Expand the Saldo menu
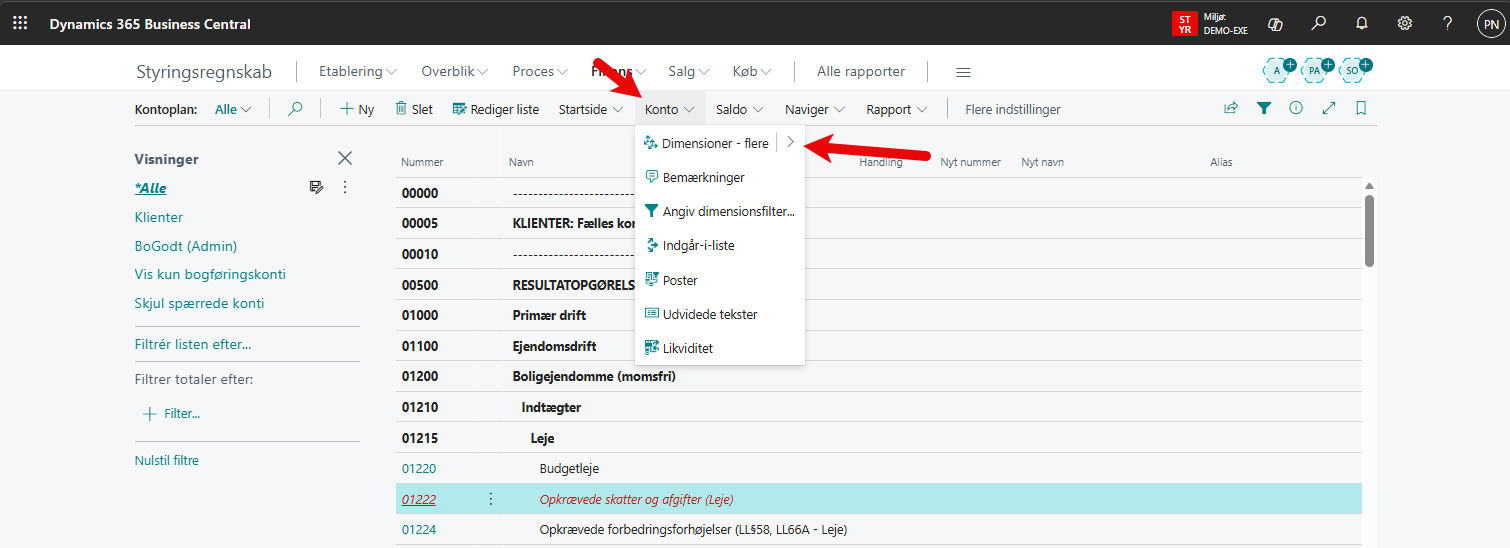The image size is (1510, 548). click(739, 109)
